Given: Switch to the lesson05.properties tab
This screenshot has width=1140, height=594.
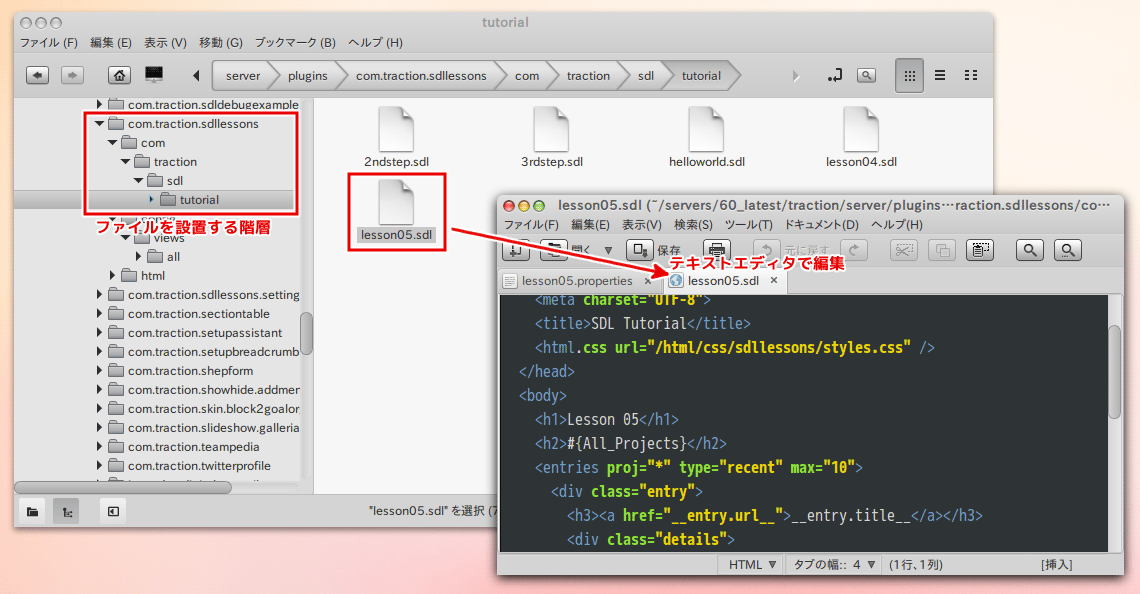Looking at the screenshot, I should click(577, 281).
